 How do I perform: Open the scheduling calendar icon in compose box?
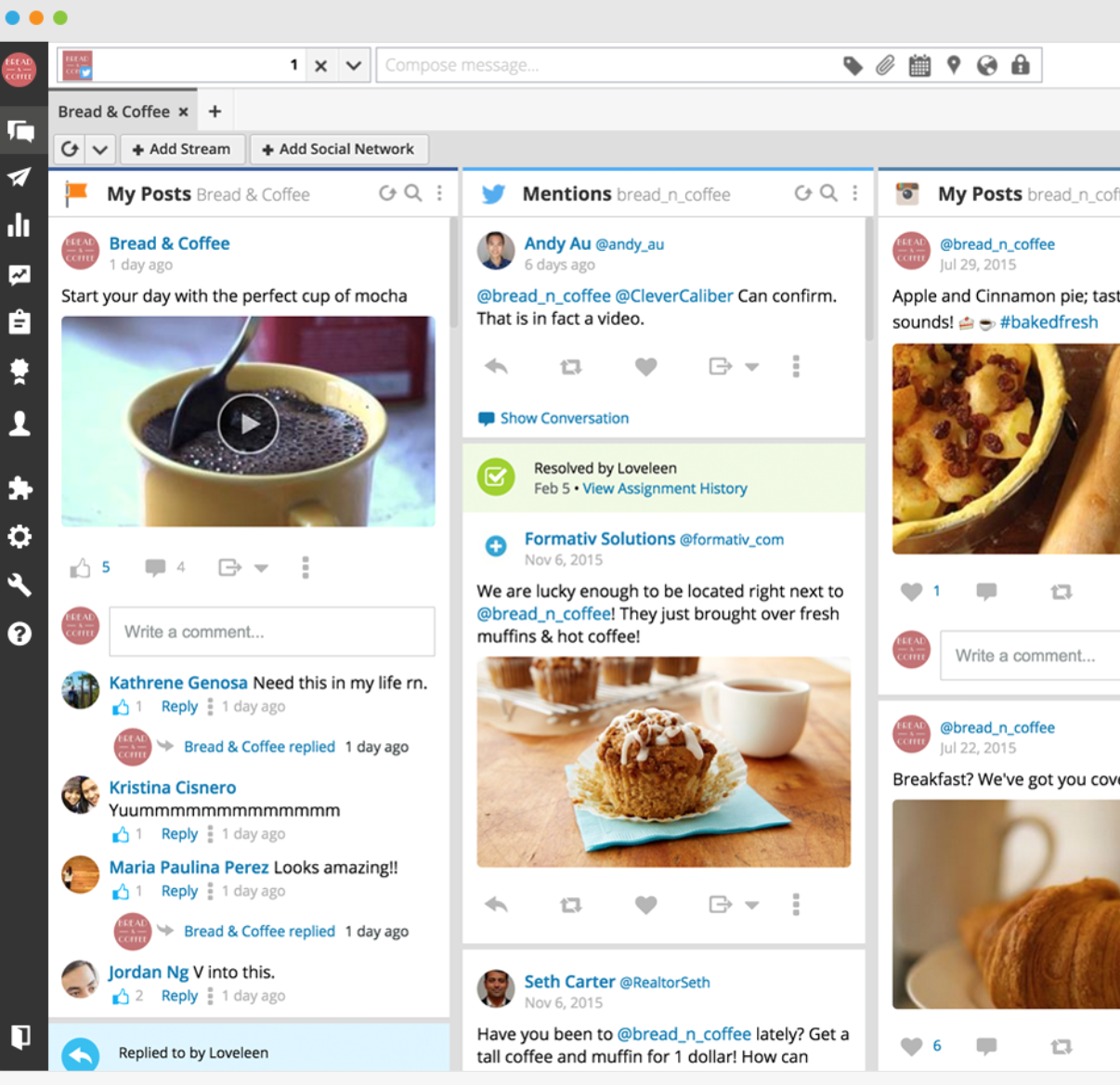pyautogui.click(x=919, y=65)
